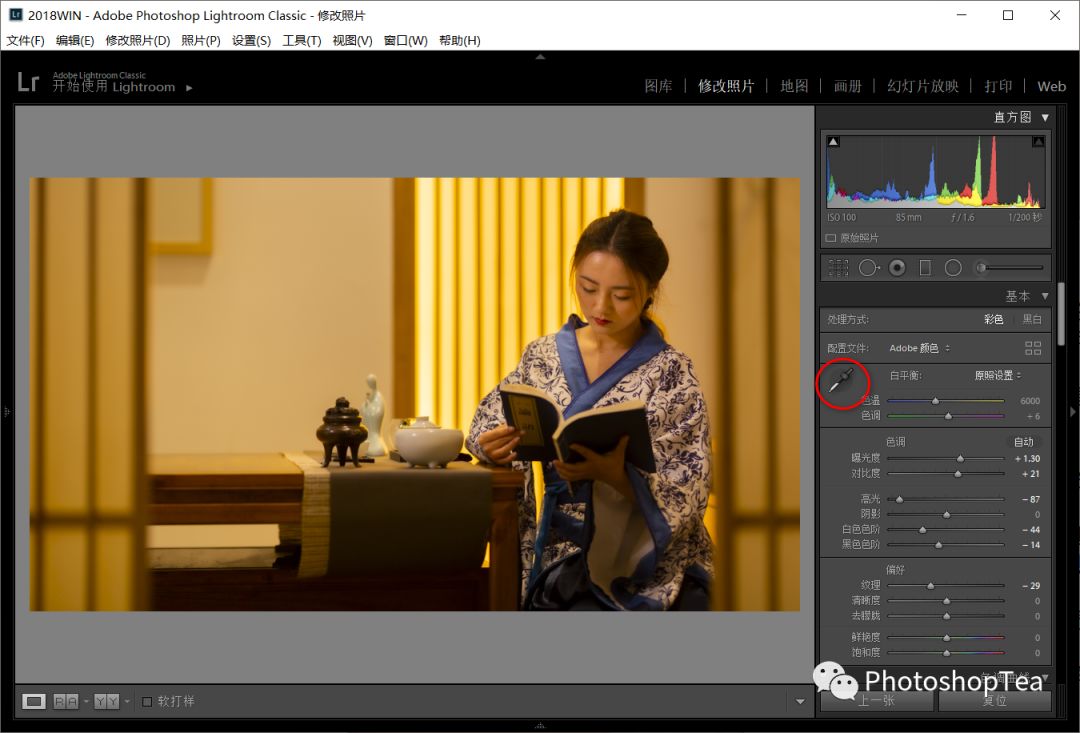Switch to loupe view mode
The height and width of the screenshot is (733, 1080).
tap(34, 701)
